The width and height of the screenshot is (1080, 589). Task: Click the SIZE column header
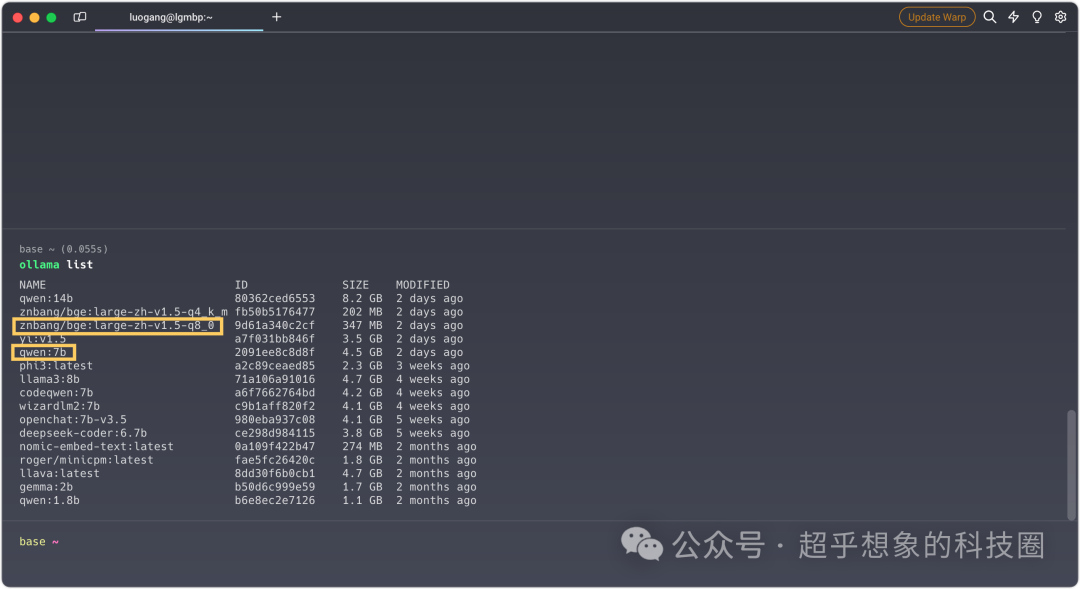pyautogui.click(x=355, y=285)
